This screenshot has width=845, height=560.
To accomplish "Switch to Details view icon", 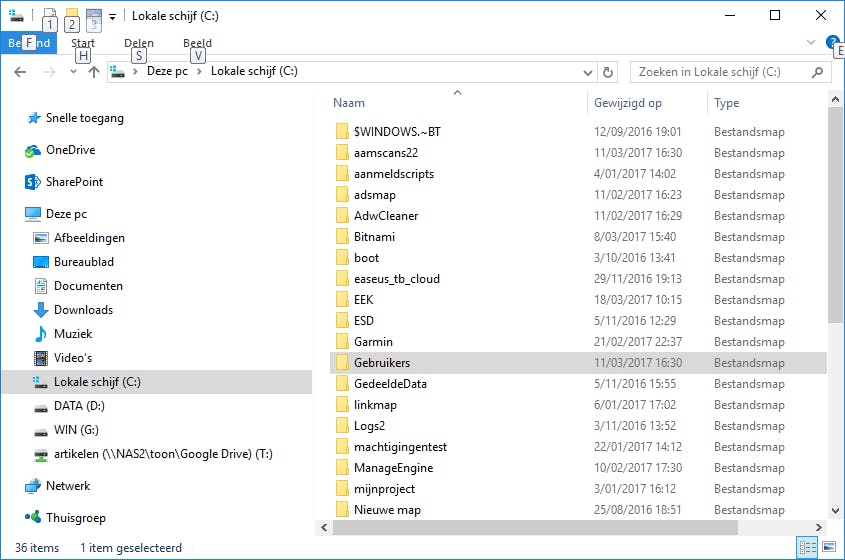I will point(807,548).
